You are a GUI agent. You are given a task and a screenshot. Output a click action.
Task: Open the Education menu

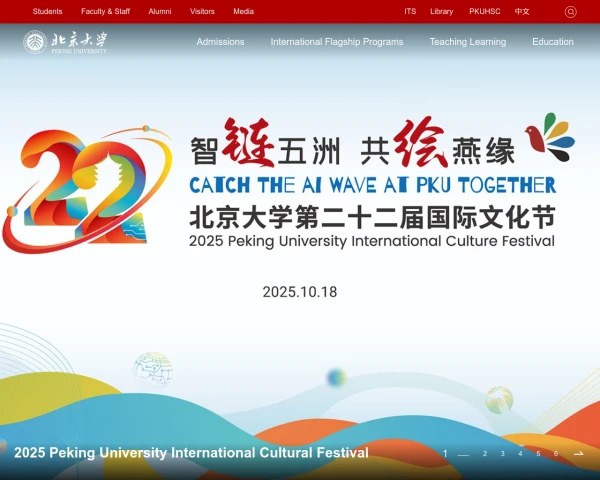tap(553, 42)
